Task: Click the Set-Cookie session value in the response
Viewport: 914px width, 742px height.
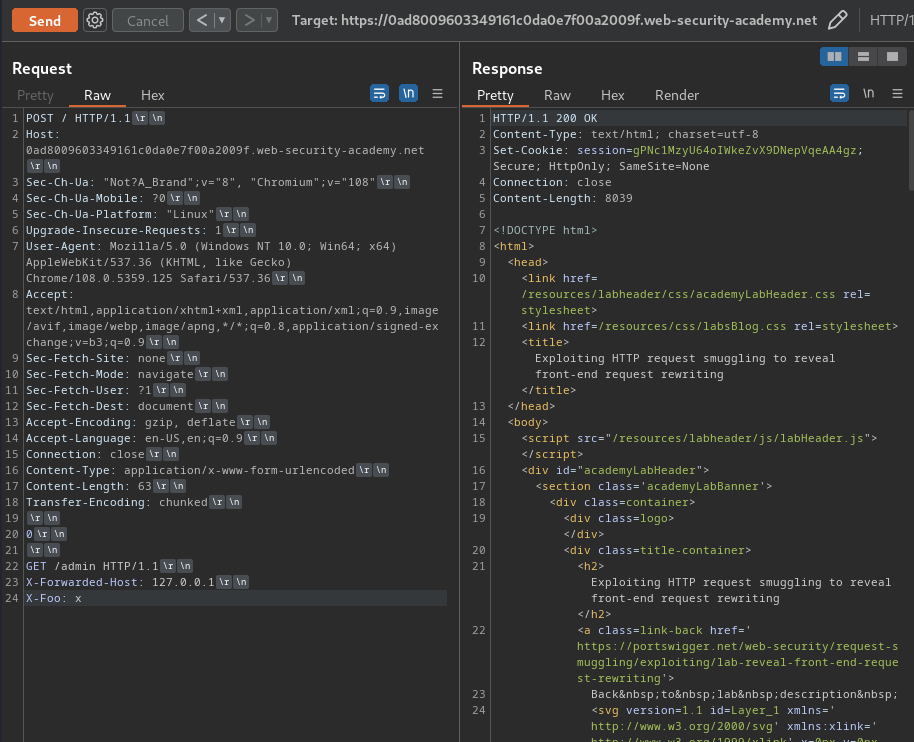Action: click(x=744, y=150)
